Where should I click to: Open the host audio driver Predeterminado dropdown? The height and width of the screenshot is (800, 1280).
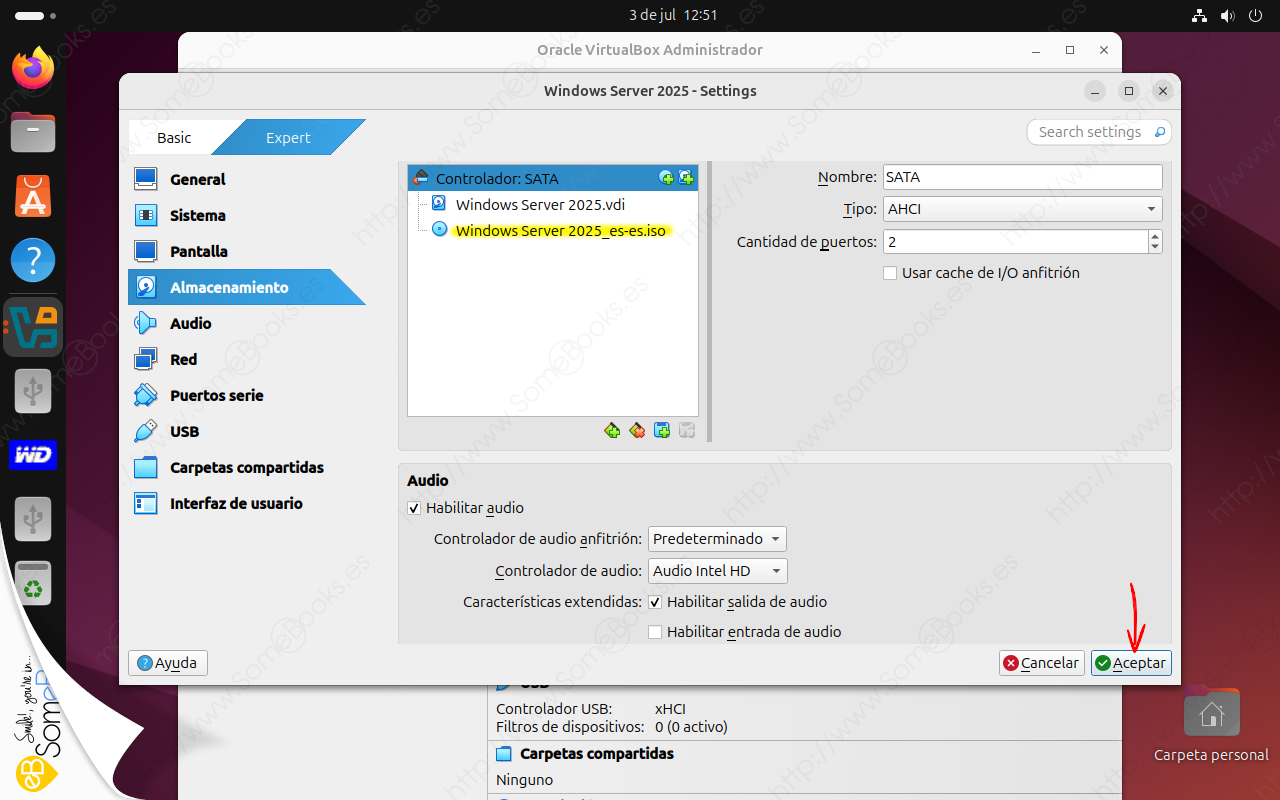pyautogui.click(x=717, y=539)
